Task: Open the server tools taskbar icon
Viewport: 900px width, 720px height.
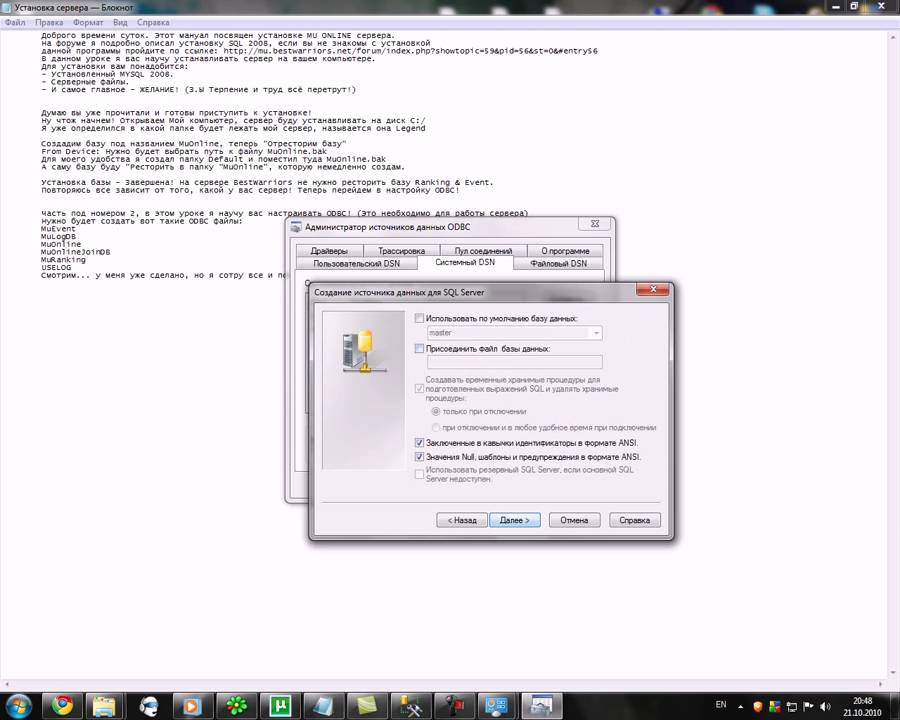Action: [410, 705]
